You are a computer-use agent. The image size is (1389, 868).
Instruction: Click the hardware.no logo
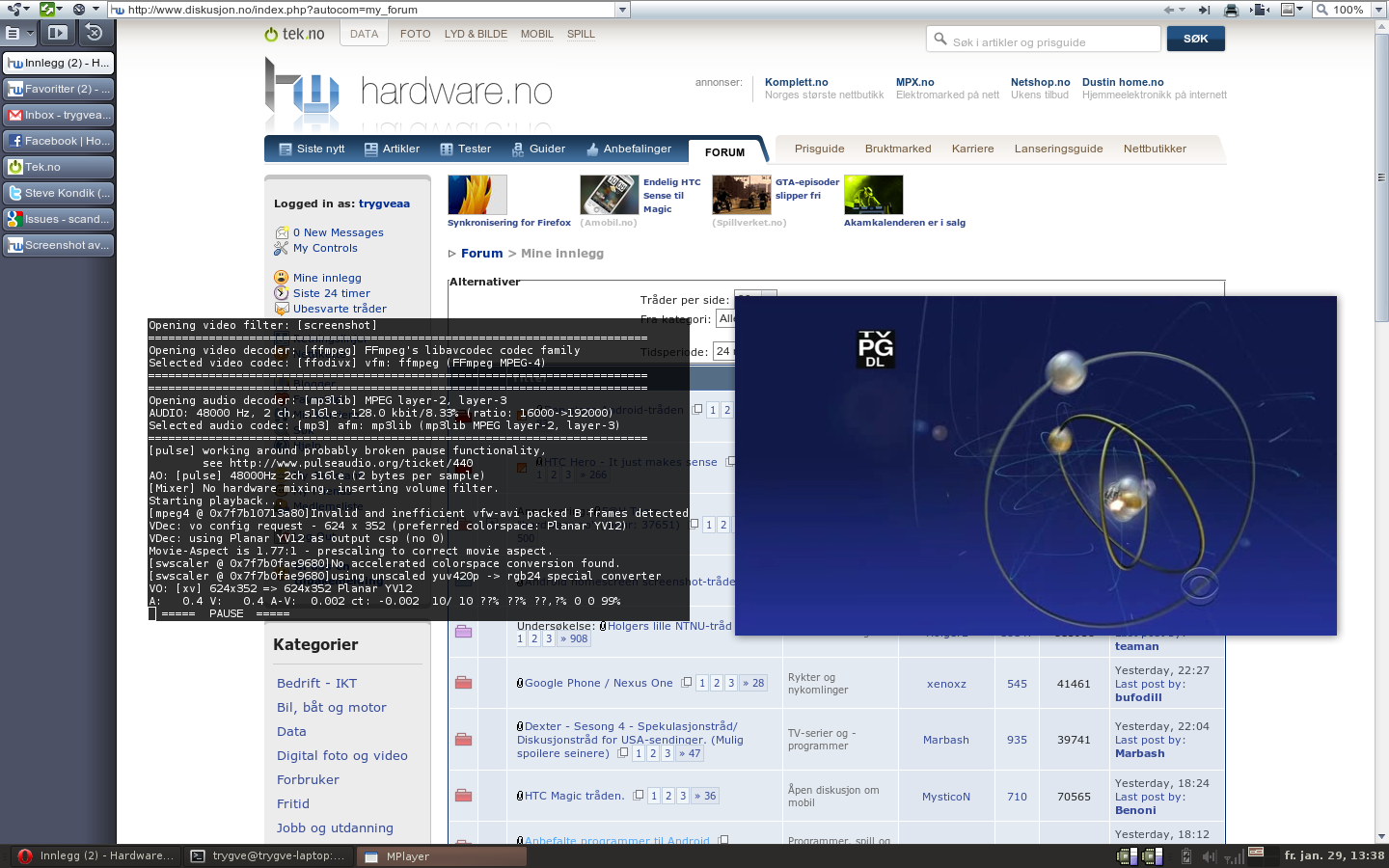[408, 92]
